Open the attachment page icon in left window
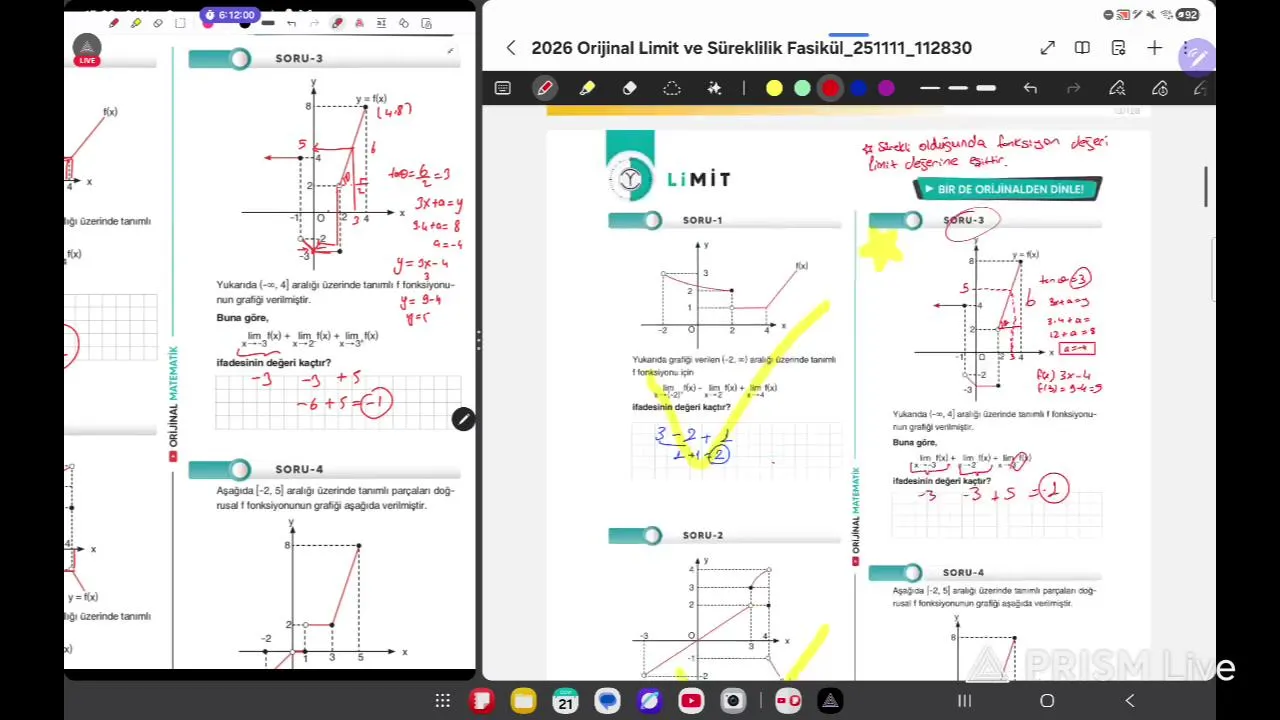1280x720 pixels. (426, 22)
